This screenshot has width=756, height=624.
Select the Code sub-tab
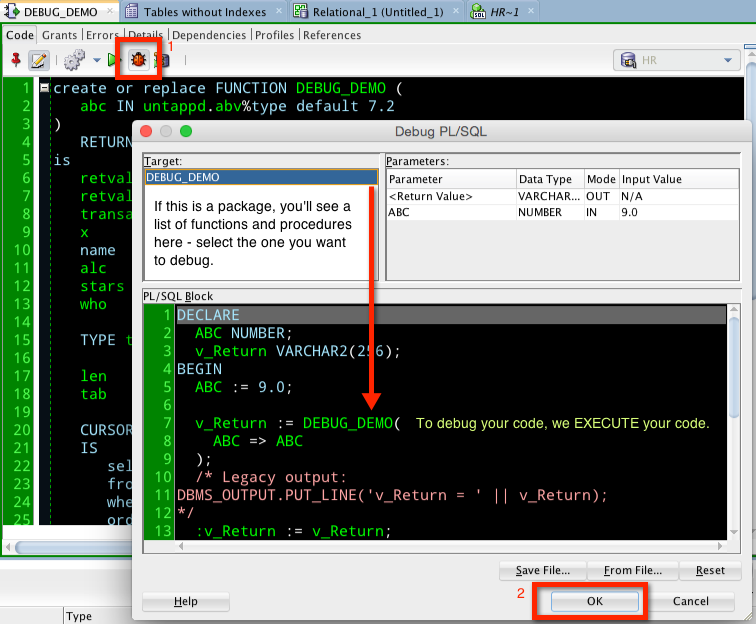coord(20,35)
